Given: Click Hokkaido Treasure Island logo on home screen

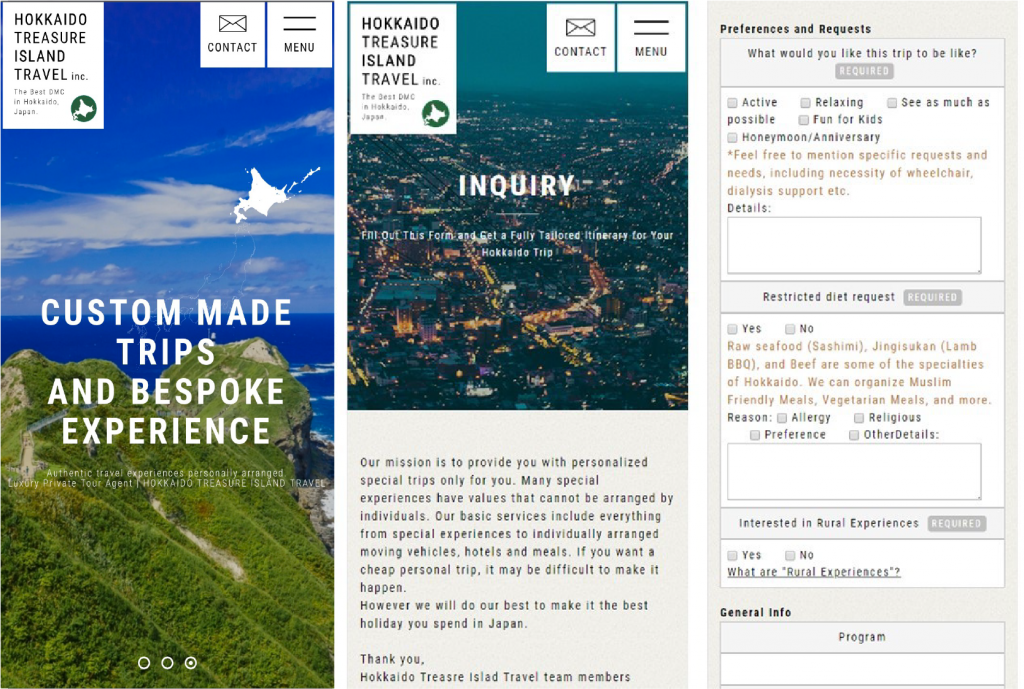Looking at the screenshot, I should [53, 65].
